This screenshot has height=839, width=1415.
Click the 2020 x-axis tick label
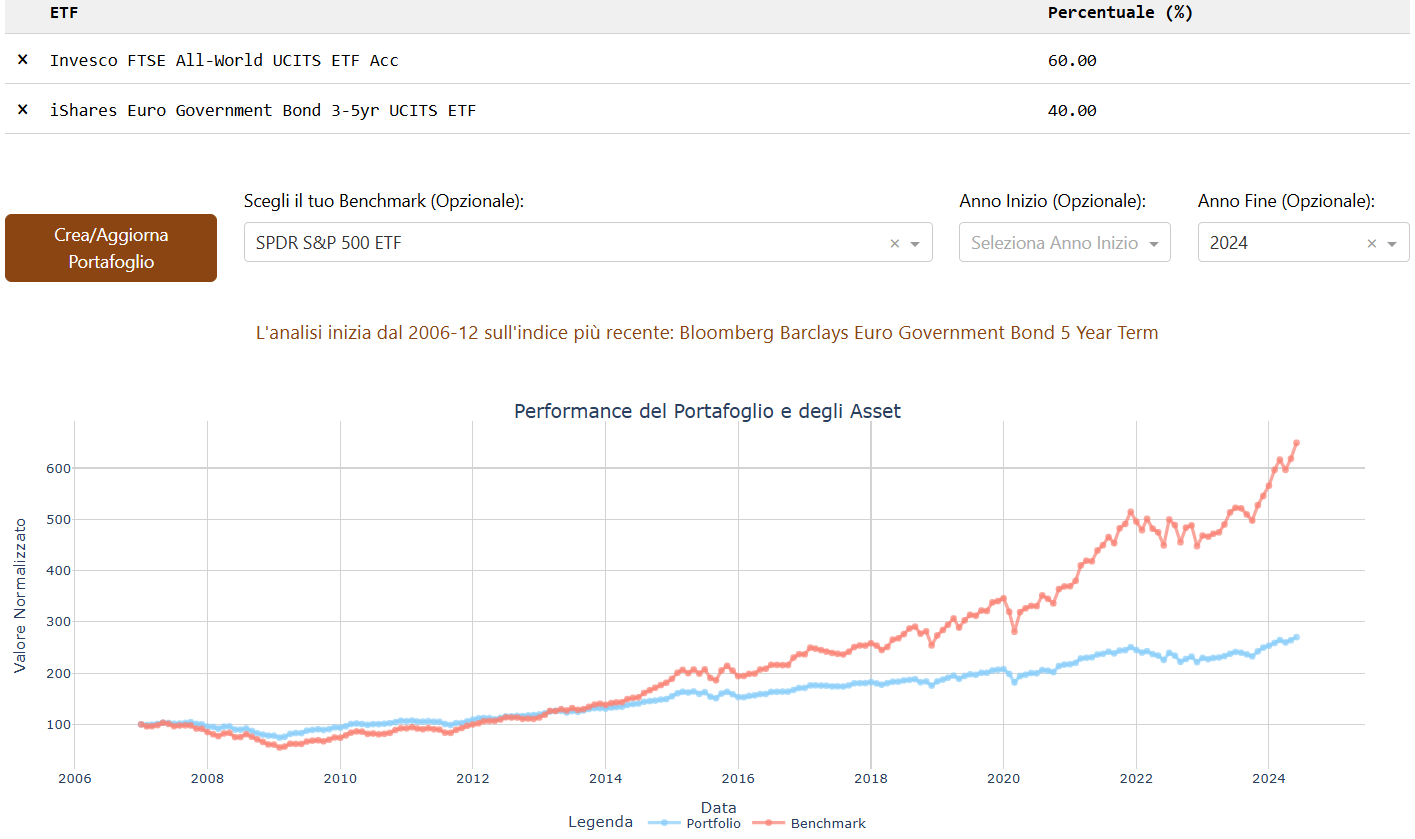1003,777
